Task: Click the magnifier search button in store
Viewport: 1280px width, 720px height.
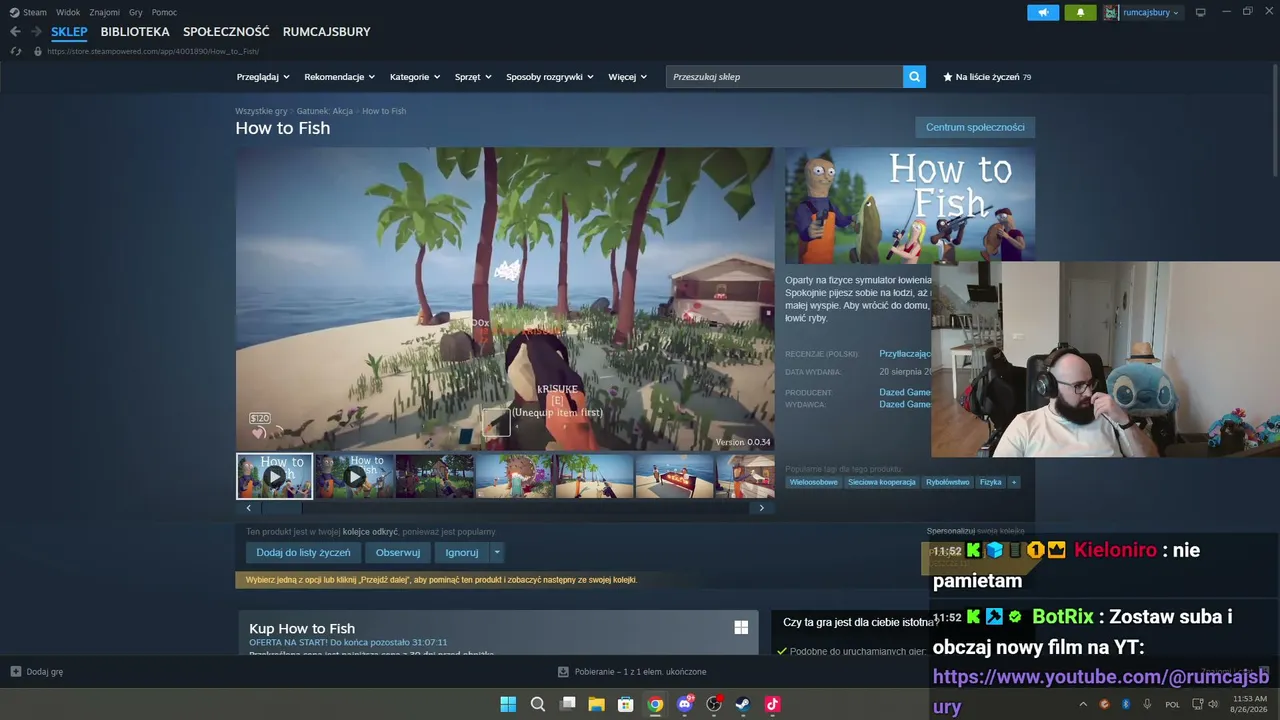Action: pos(914,77)
